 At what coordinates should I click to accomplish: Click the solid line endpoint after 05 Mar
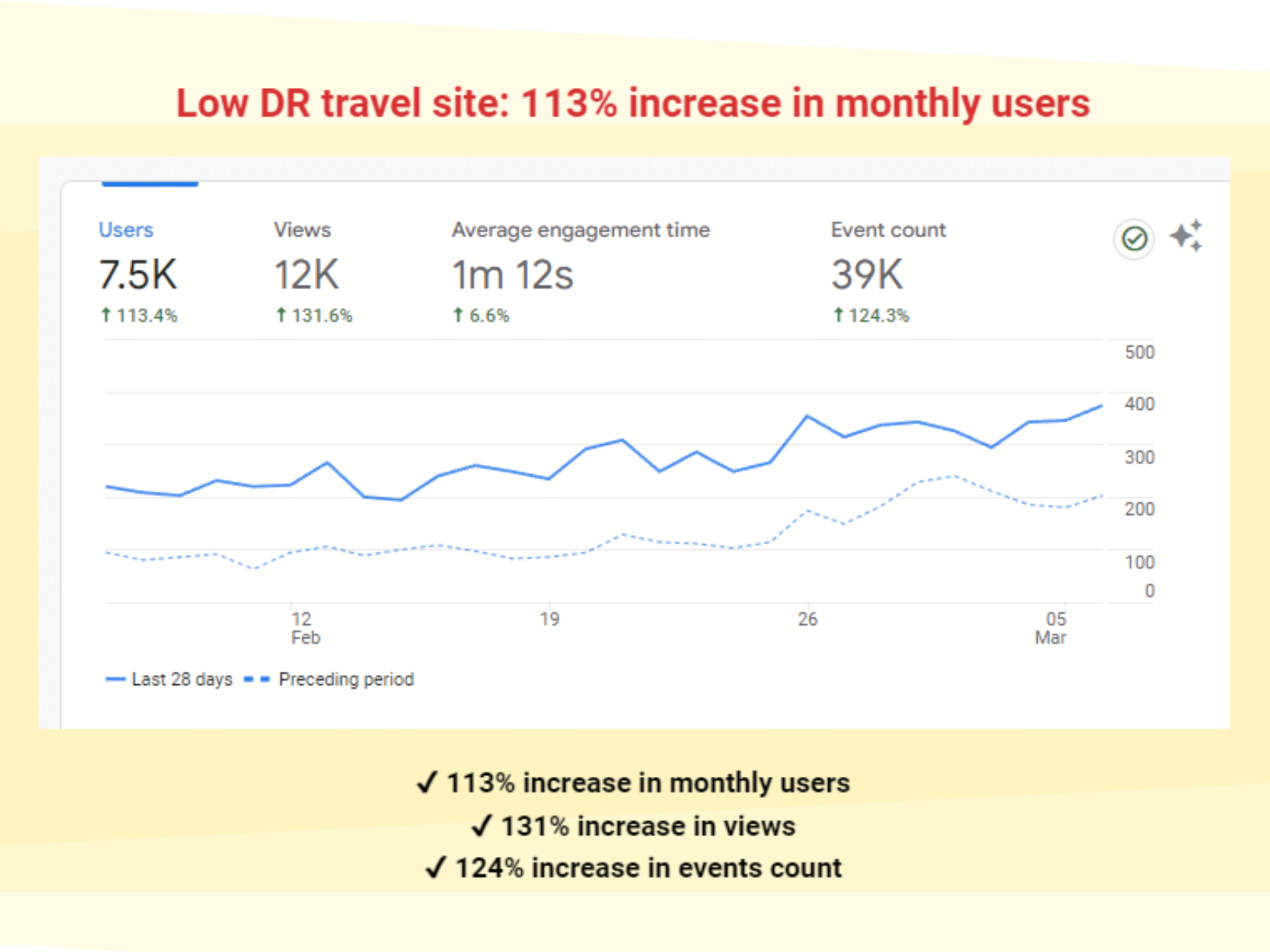(x=1101, y=406)
